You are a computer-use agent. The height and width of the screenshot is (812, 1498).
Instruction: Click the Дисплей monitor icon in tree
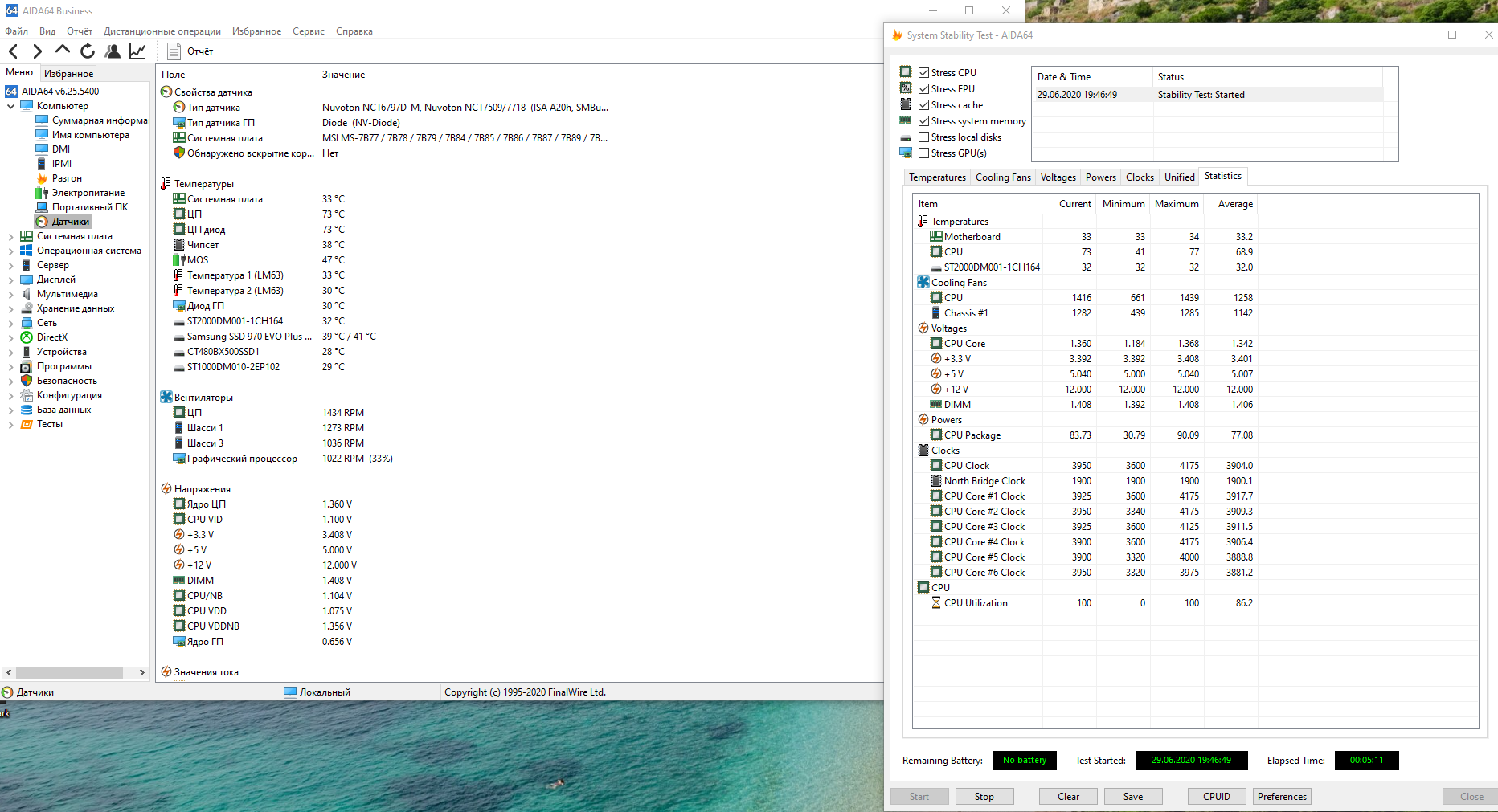[x=27, y=280]
